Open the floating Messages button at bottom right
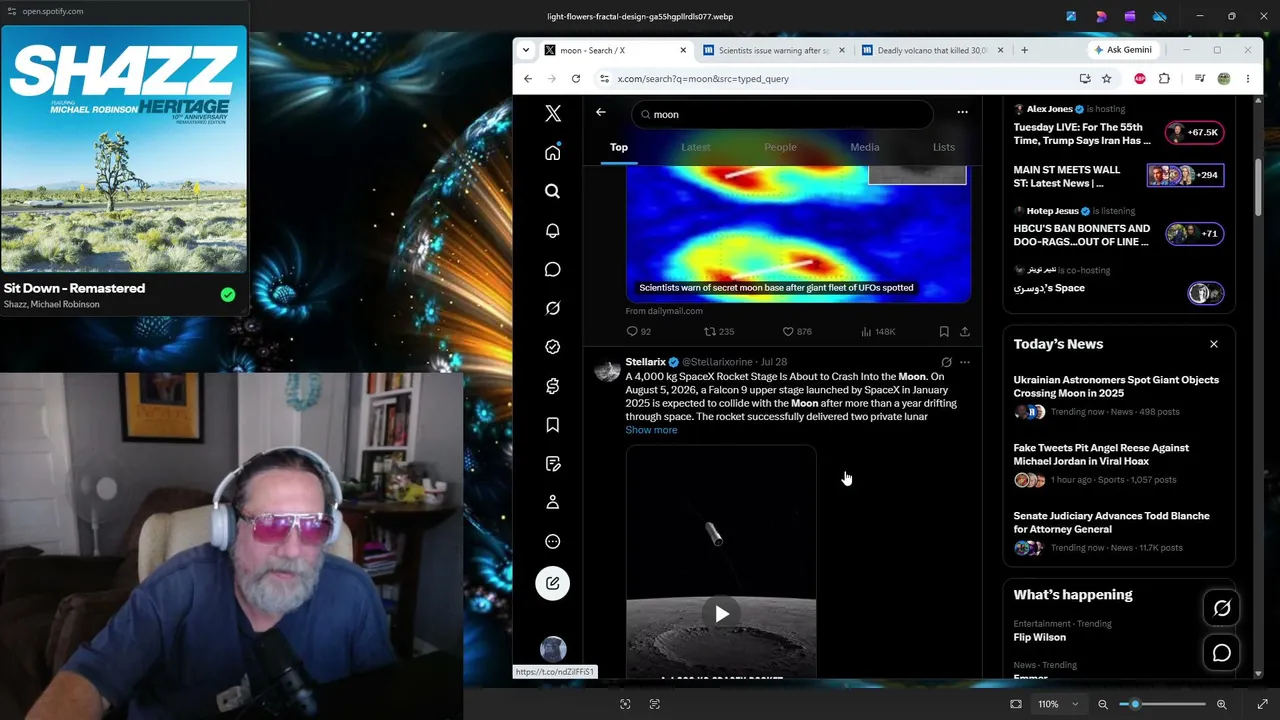Image resolution: width=1280 pixels, height=720 pixels. pos(1222,653)
